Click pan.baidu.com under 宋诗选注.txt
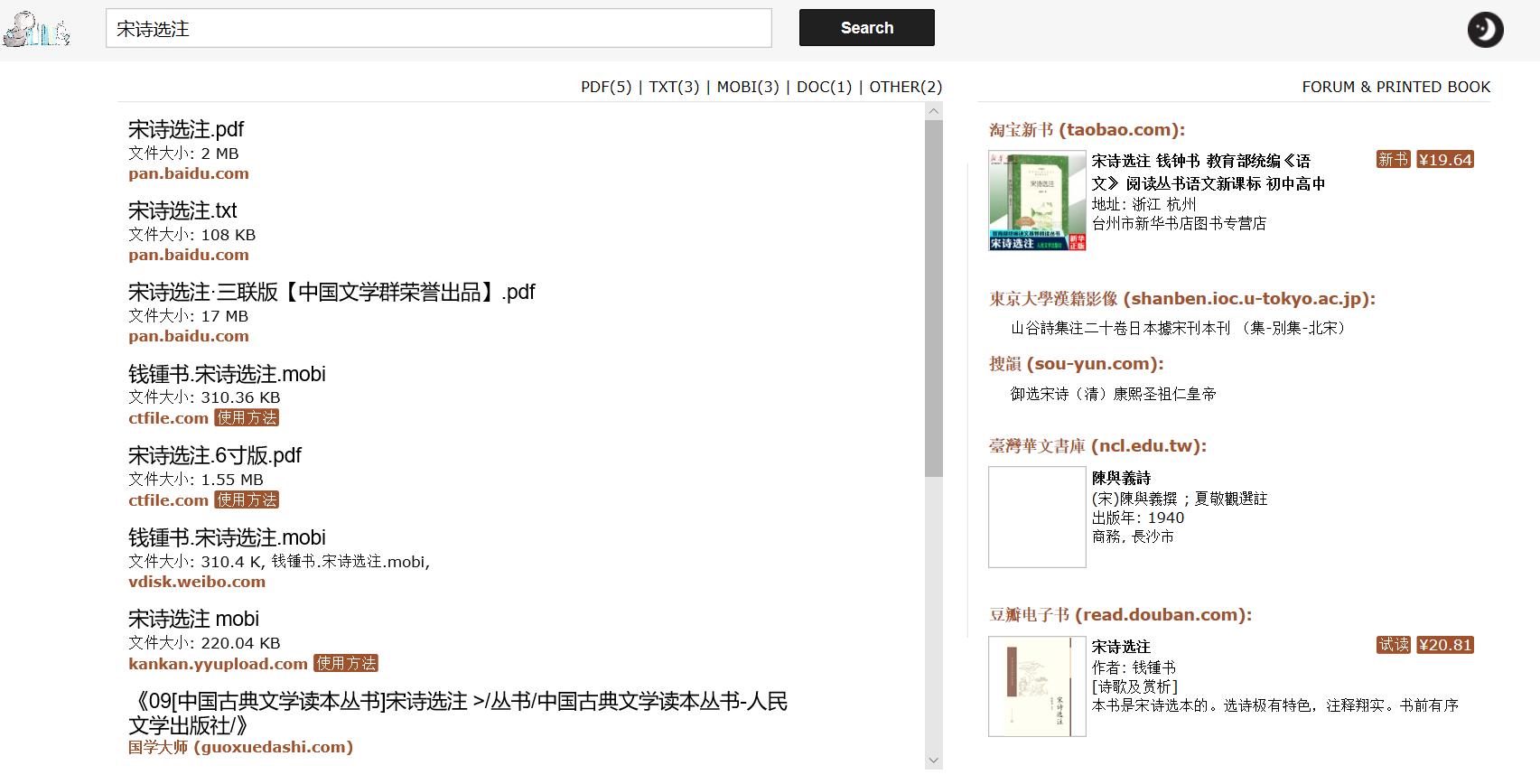1540x784 pixels. point(189,255)
